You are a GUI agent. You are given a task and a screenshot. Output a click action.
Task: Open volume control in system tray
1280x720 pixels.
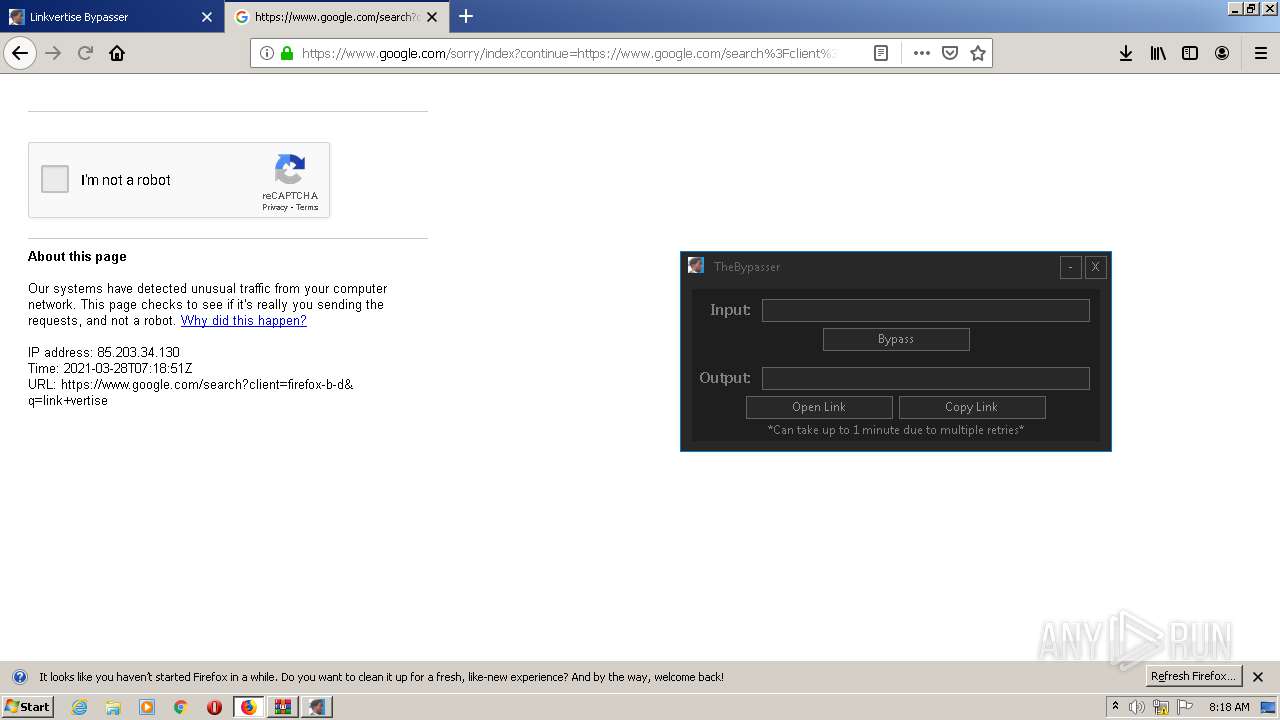point(1137,707)
